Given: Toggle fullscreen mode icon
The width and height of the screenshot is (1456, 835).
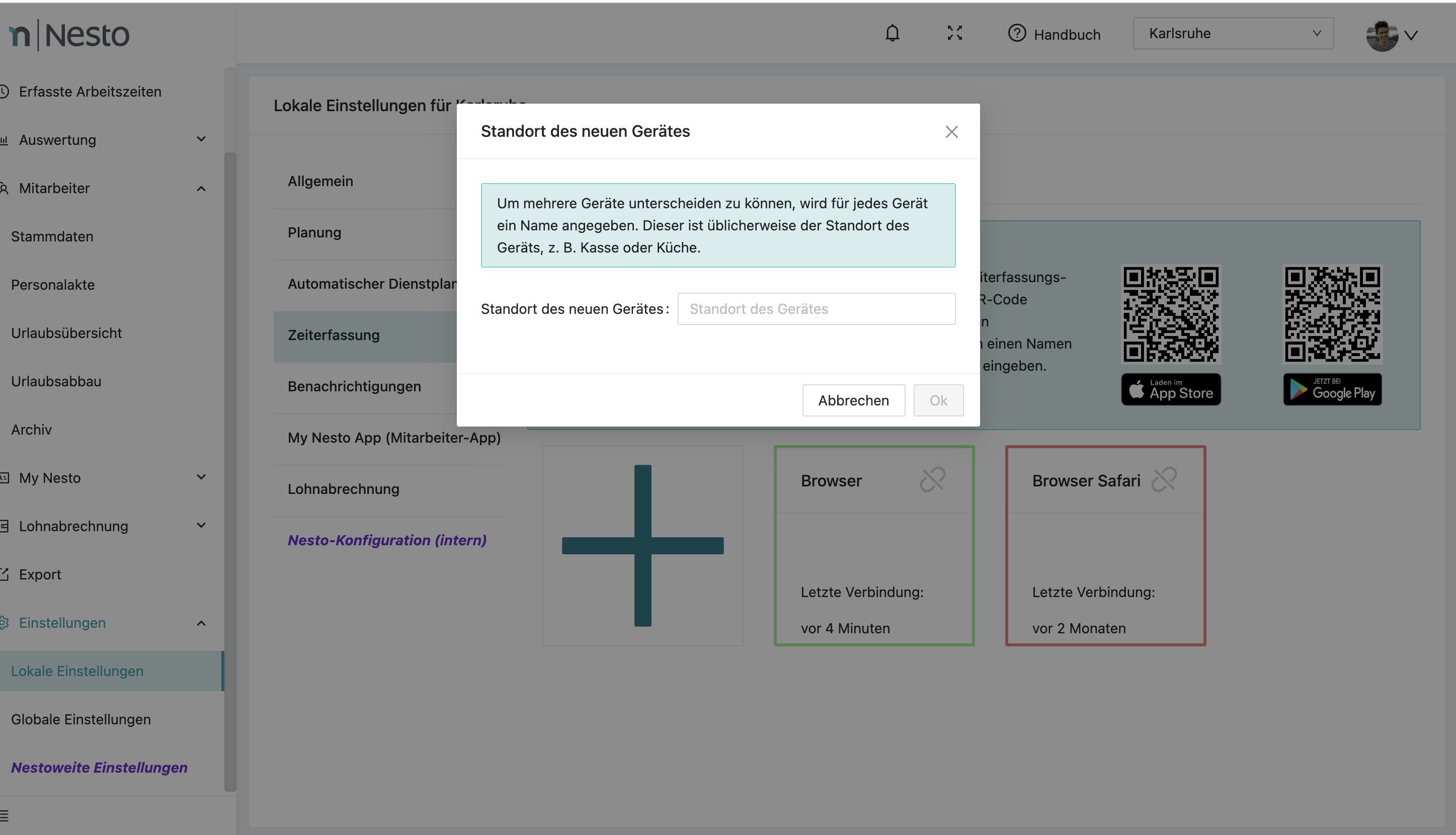Looking at the screenshot, I should click(x=954, y=33).
